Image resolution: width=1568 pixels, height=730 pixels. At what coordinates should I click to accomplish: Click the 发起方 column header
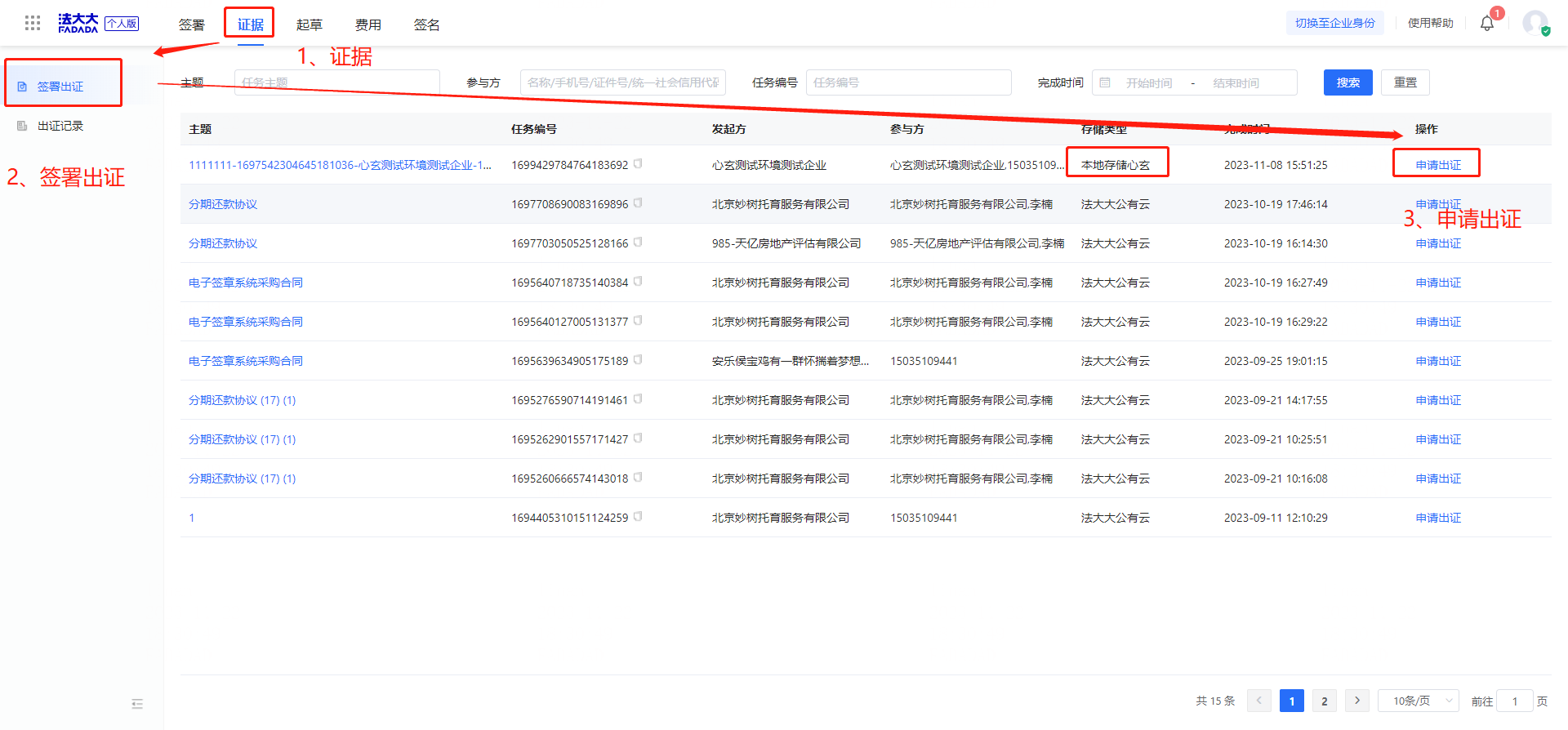click(728, 129)
